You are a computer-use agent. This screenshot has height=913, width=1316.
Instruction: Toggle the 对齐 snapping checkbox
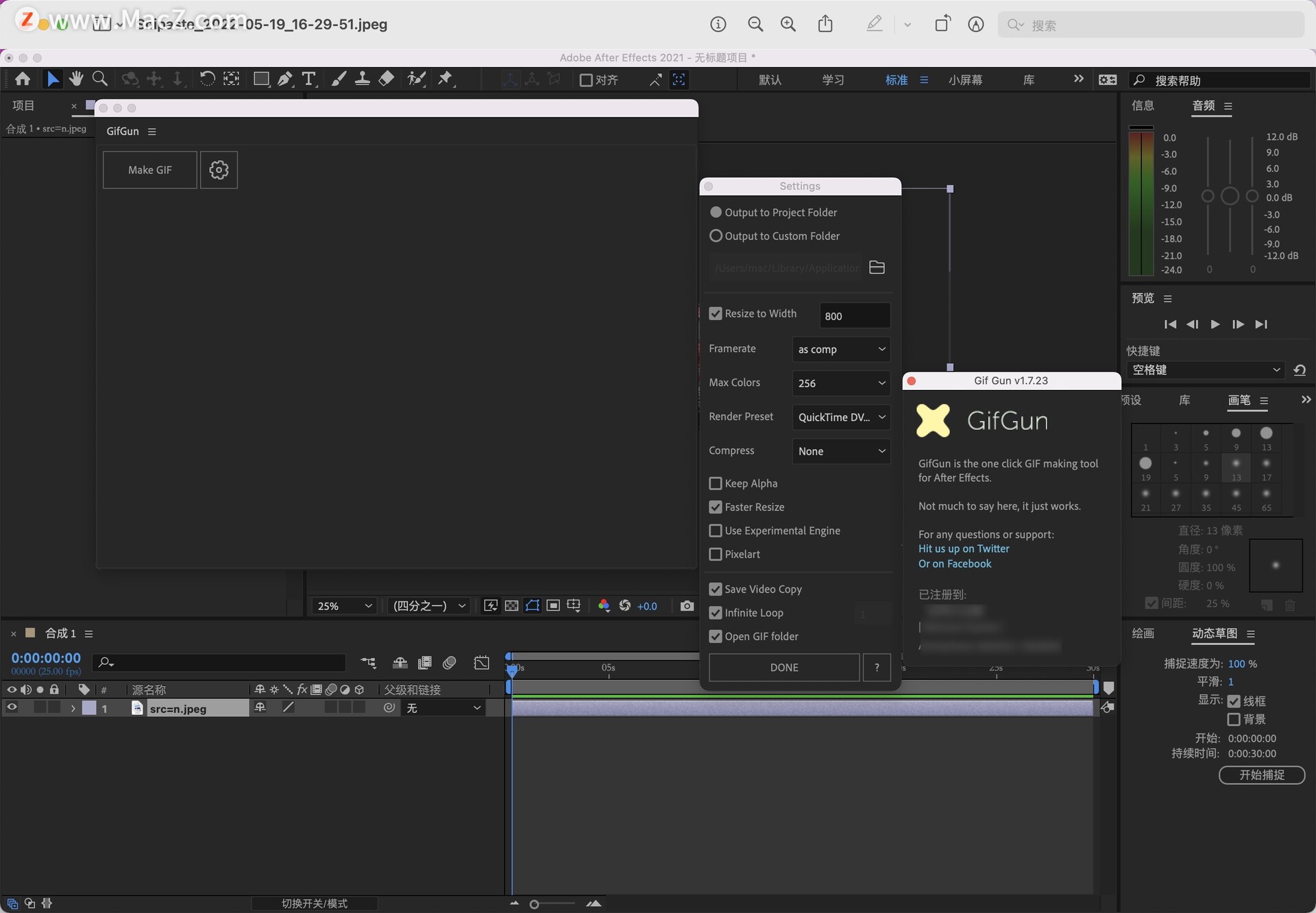[586, 80]
